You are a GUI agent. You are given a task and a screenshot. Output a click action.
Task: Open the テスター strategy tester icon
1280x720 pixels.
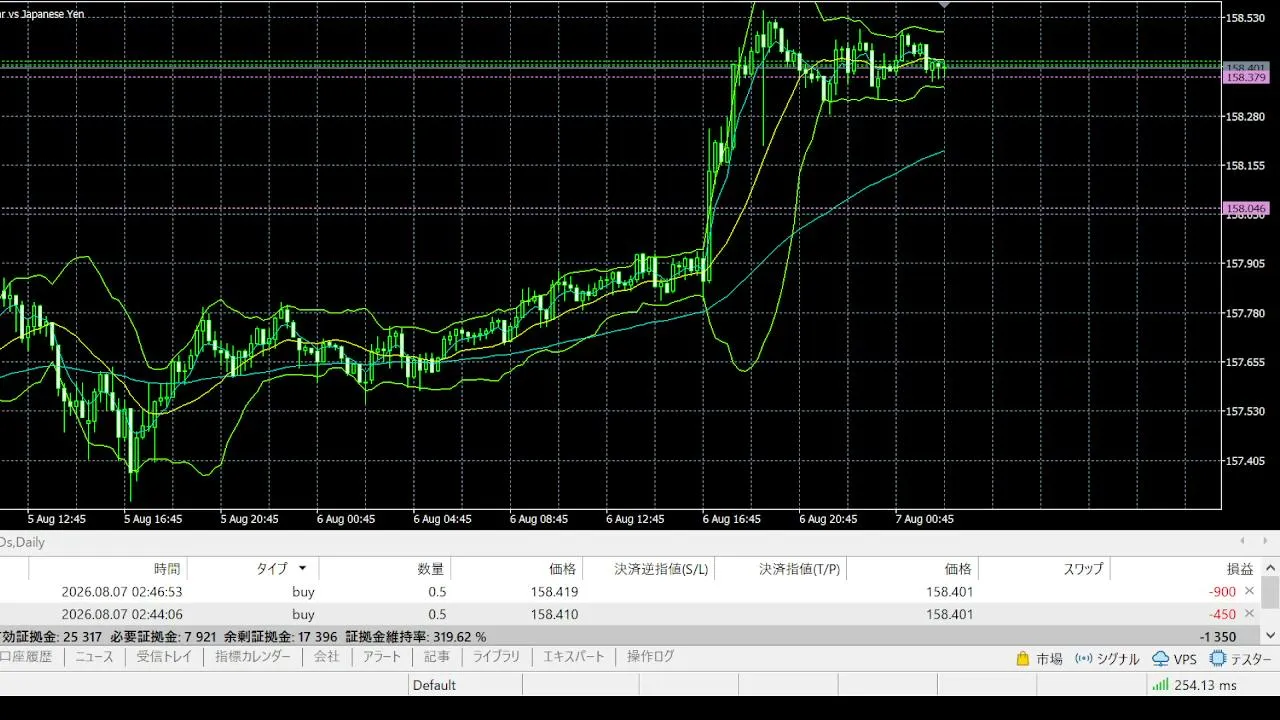1218,659
